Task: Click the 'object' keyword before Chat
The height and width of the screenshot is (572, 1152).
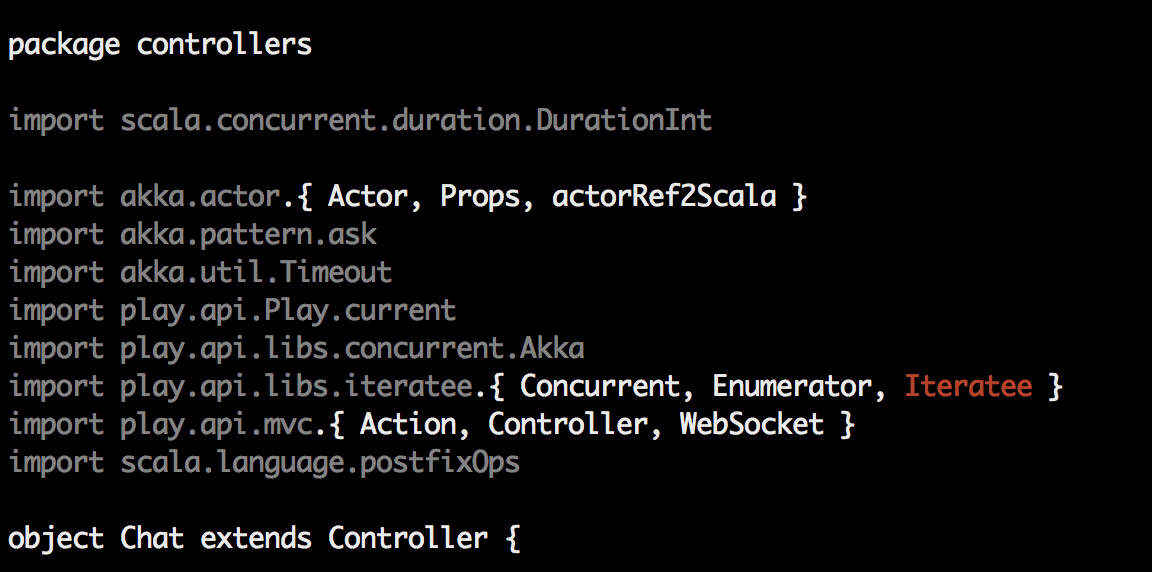Action: (56, 538)
